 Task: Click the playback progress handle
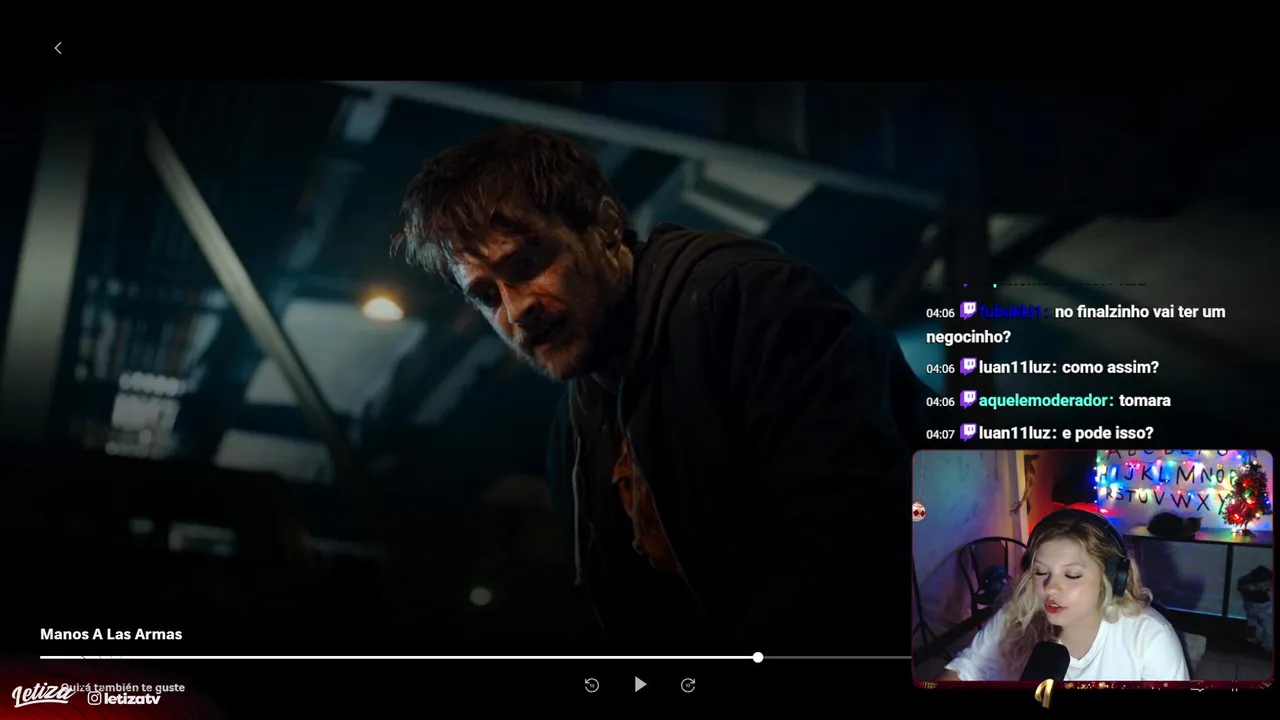coord(758,657)
